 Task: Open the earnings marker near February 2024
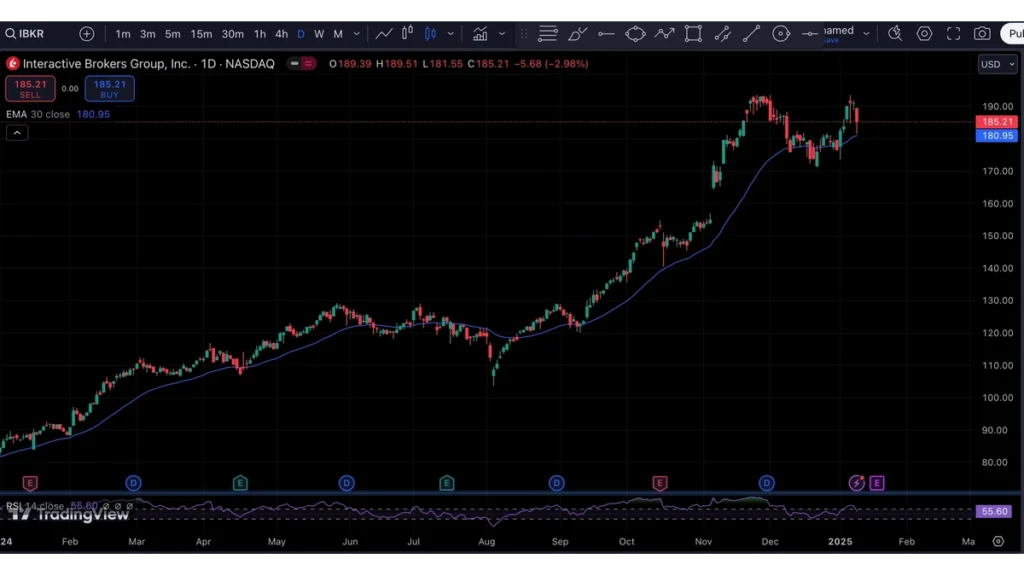point(30,483)
